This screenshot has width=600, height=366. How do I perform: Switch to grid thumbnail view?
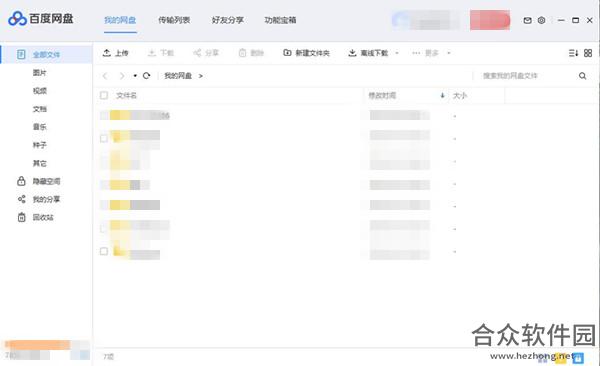tap(588, 53)
